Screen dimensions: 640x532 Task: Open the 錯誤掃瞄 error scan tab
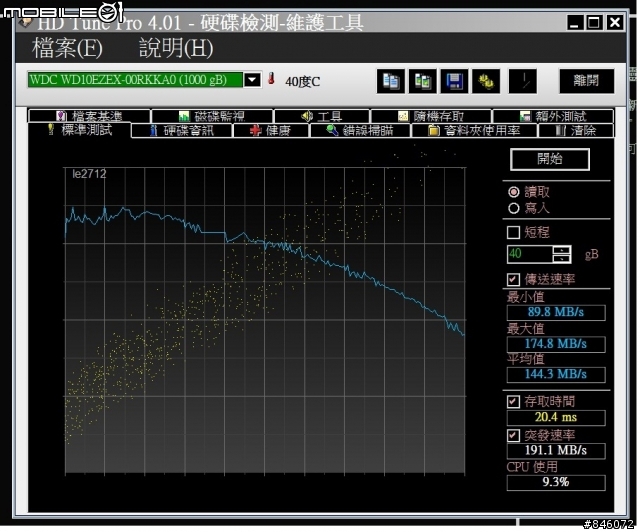point(360,131)
